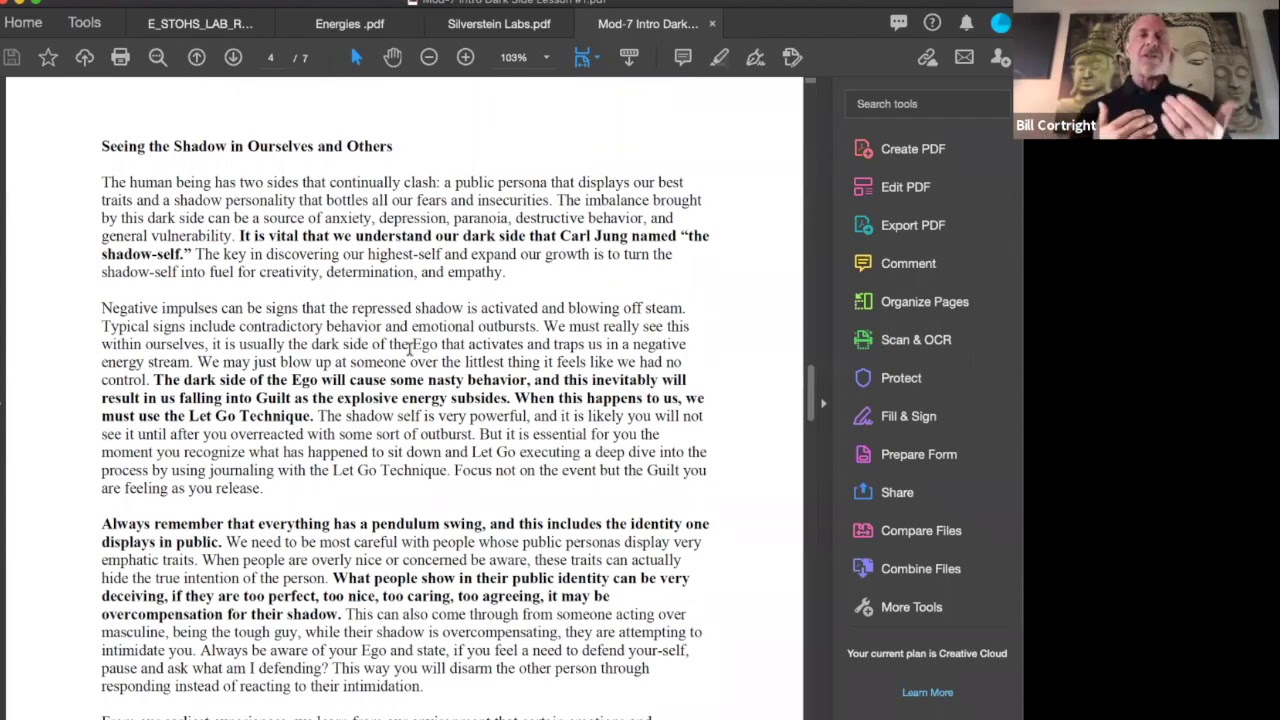Open the chat notifications icon
1280x720 pixels.
[899, 23]
